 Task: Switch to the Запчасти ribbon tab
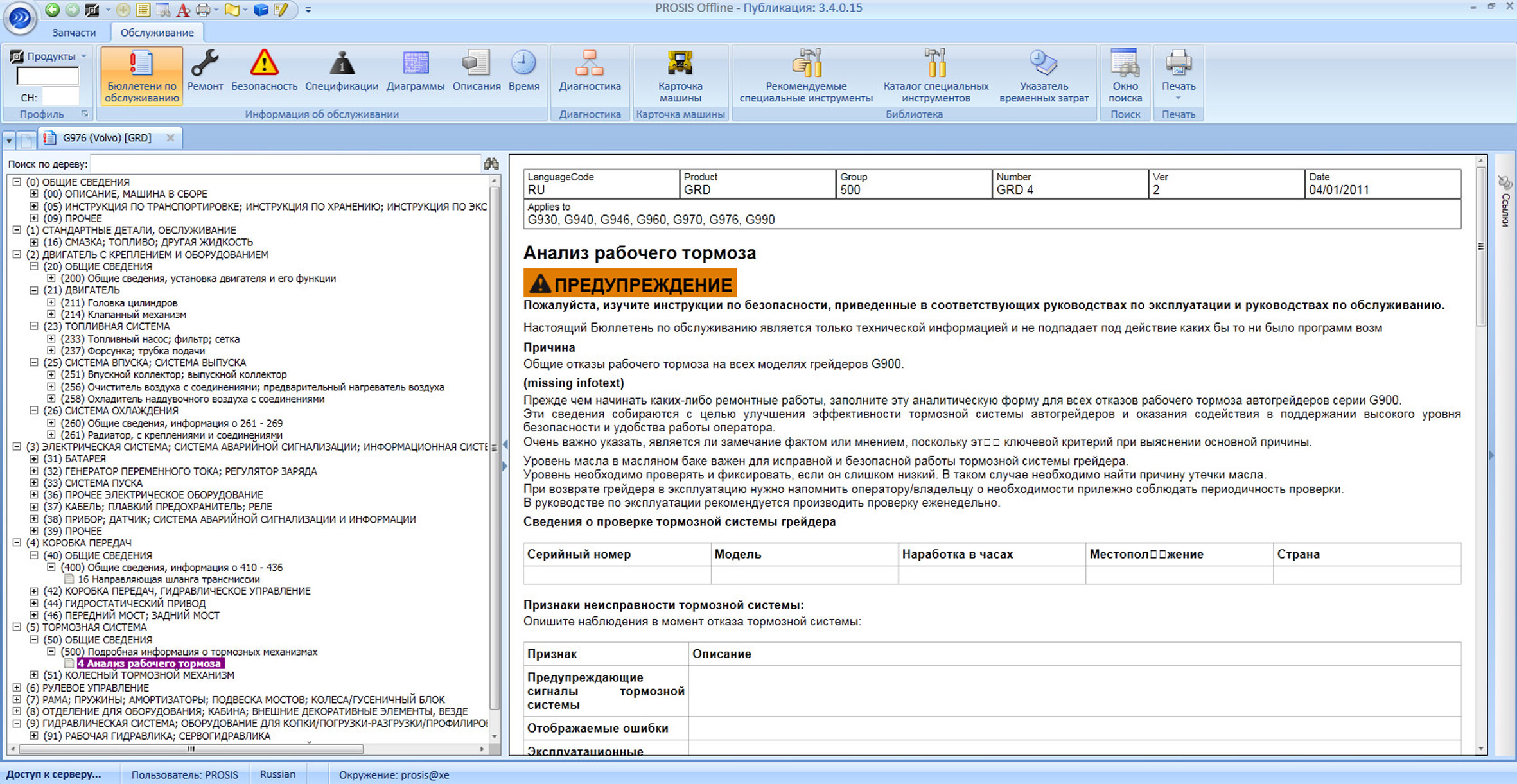coord(74,32)
